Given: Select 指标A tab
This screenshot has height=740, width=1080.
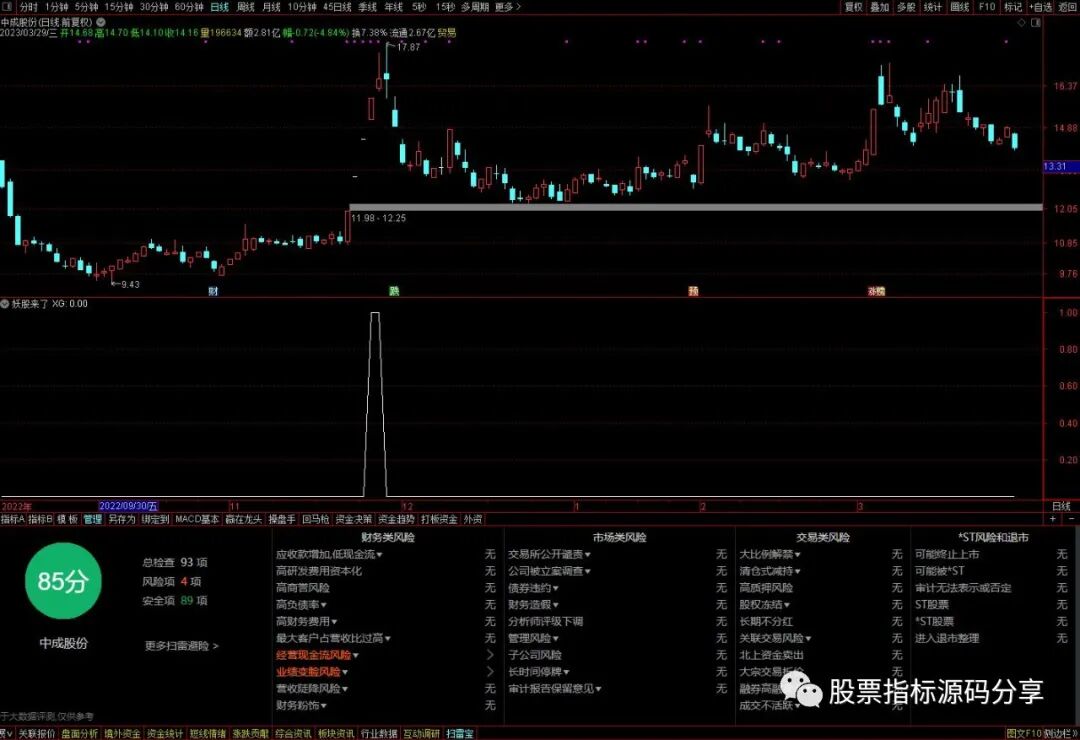Looking at the screenshot, I should [x=12, y=519].
